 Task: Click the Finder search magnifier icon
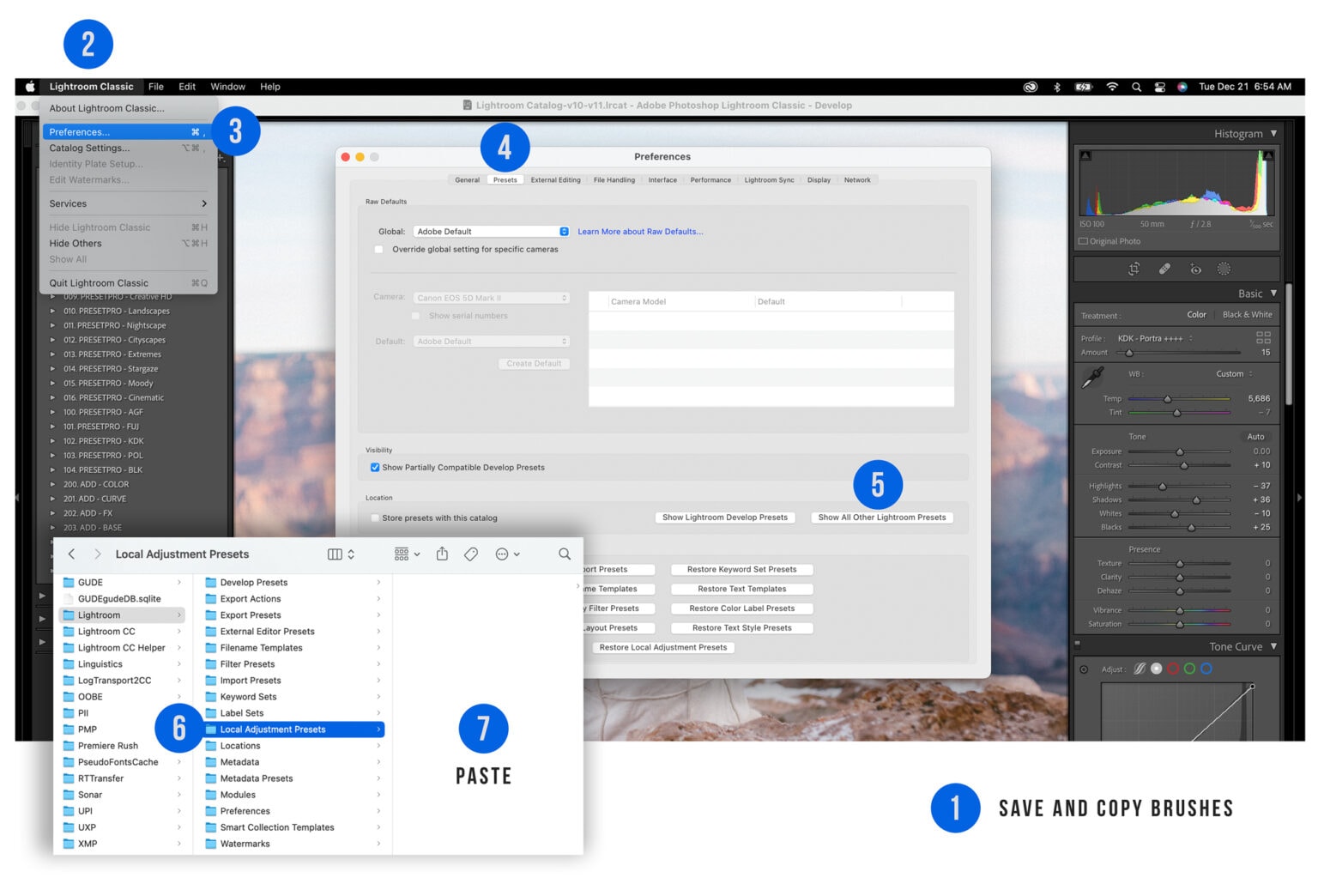coord(565,554)
